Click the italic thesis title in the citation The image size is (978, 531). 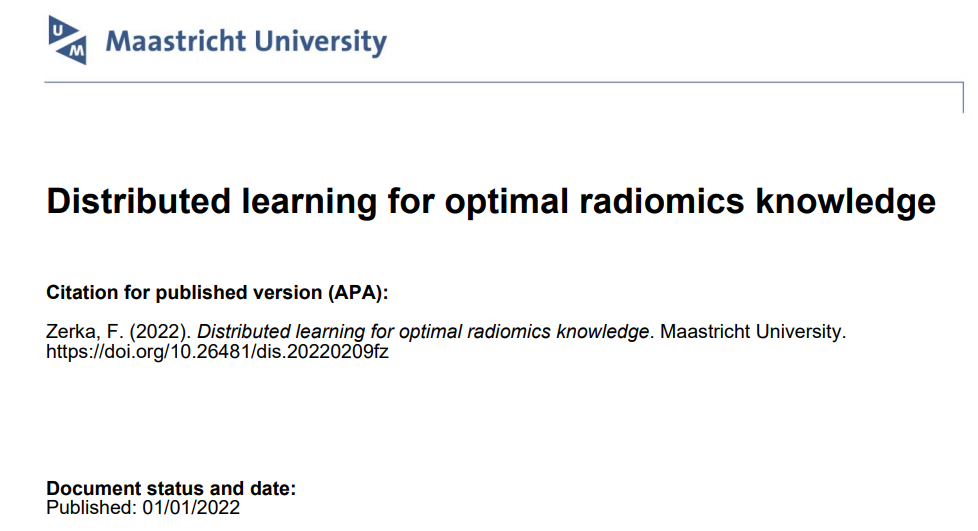[417, 333]
